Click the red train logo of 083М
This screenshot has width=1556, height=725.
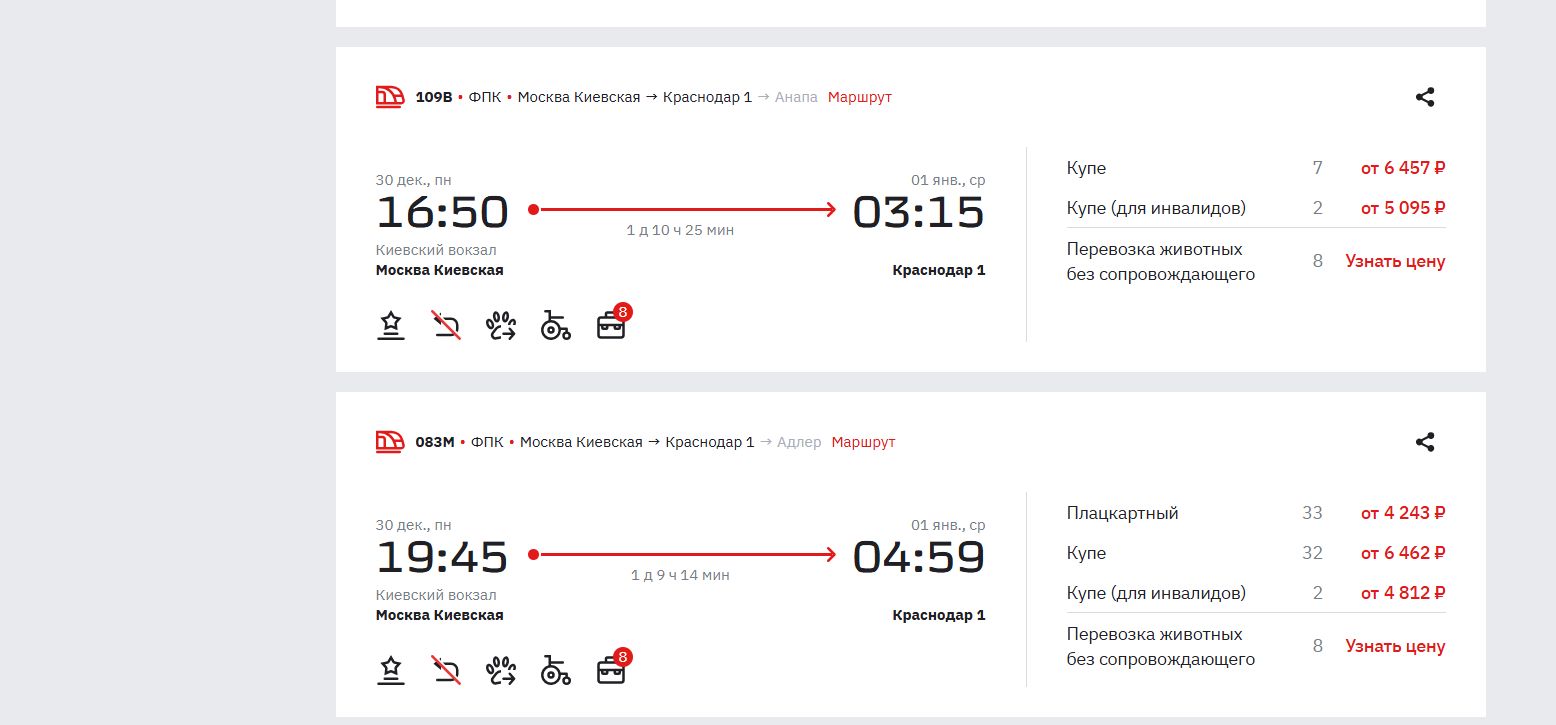pos(390,442)
